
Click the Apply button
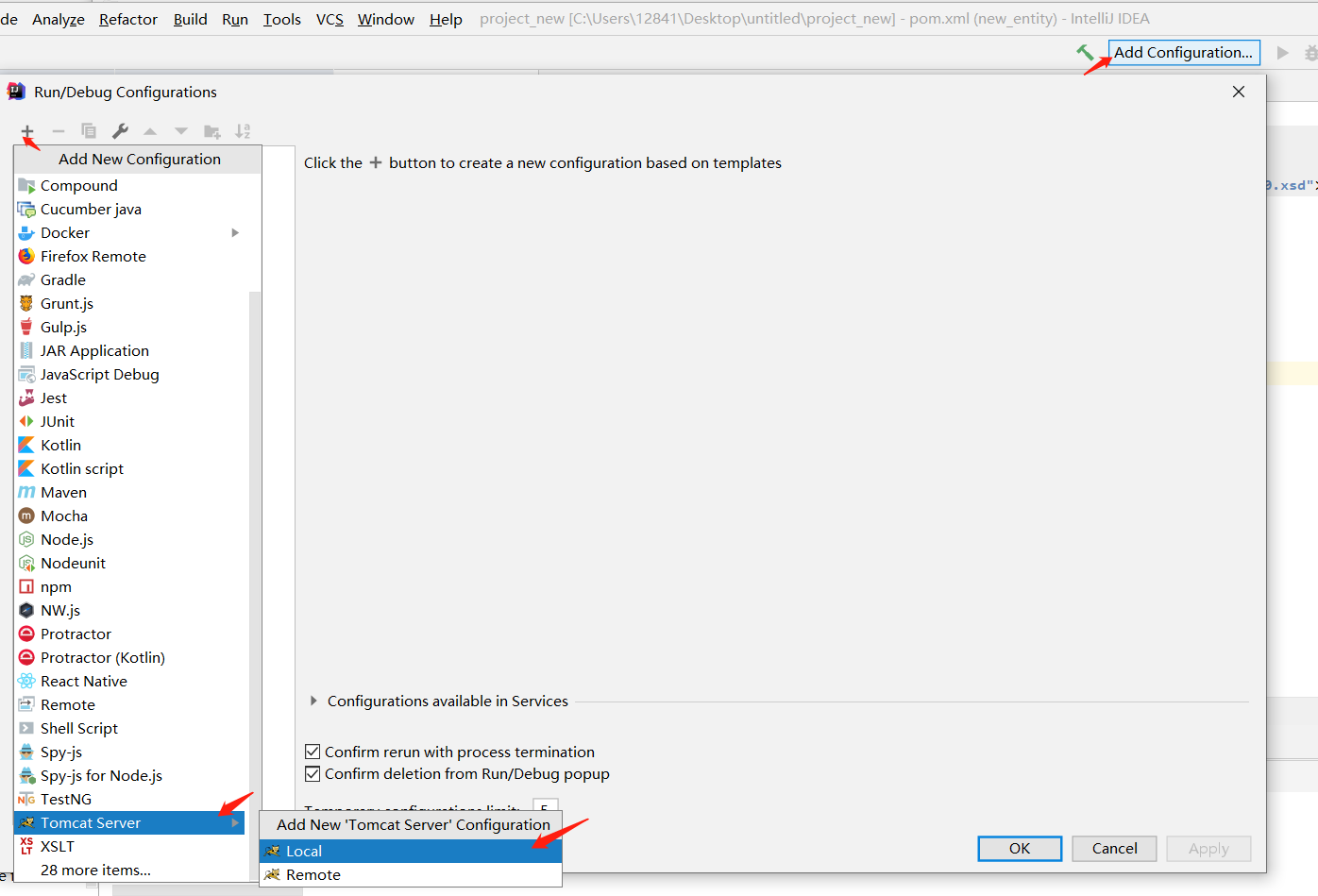point(1208,848)
